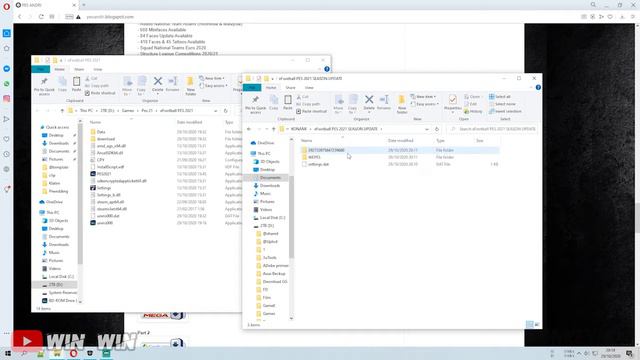This screenshot has width=640, height=360.
Task: Open the Share tab in SEASON UPDATE window
Action: [x=290, y=87]
